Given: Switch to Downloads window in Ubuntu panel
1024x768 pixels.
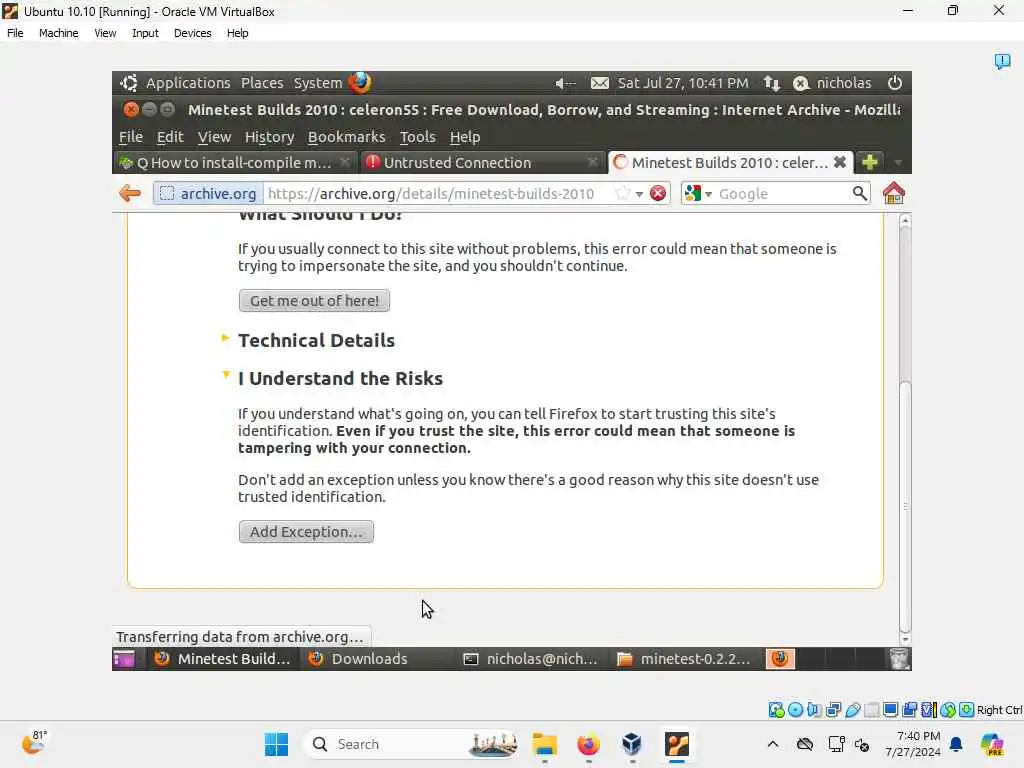Looking at the screenshot, I should pyautogui.click(x=377, y=659).
